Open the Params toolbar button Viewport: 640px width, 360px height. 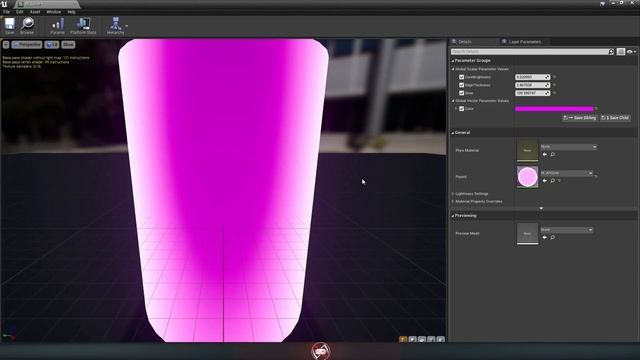(58, 26)
